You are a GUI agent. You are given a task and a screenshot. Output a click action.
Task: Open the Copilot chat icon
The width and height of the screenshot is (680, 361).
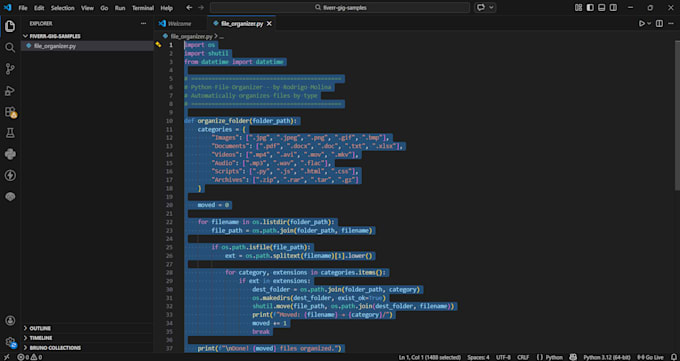click(481, 7)
